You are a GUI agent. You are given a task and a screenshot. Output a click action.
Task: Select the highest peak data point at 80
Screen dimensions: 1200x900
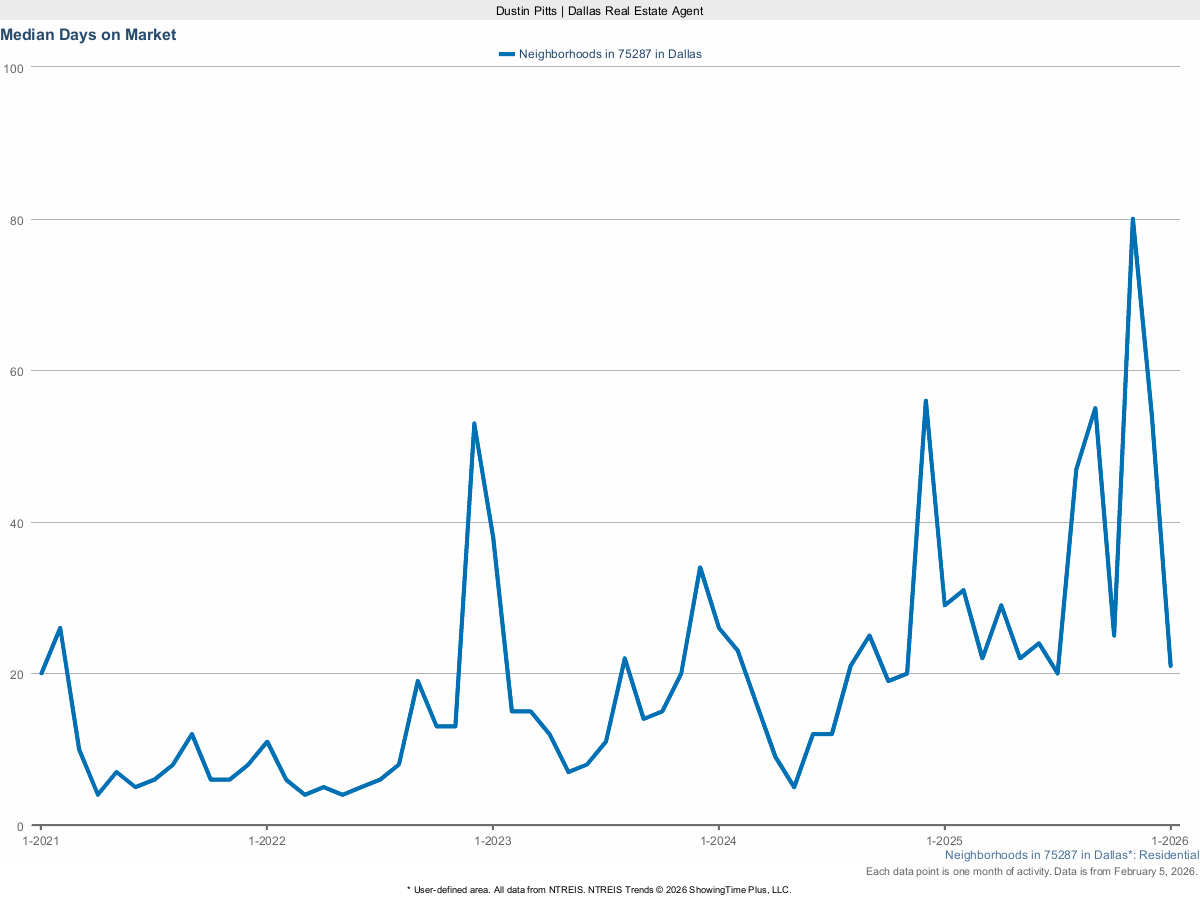(x=1132, y=219)
